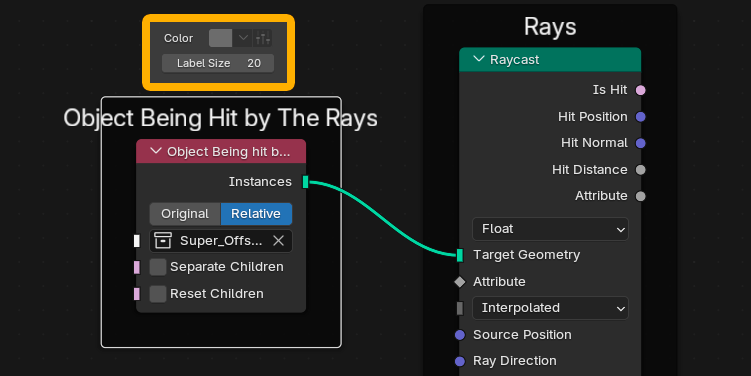Enable the Reset Children checkbox

pos(158,294)
